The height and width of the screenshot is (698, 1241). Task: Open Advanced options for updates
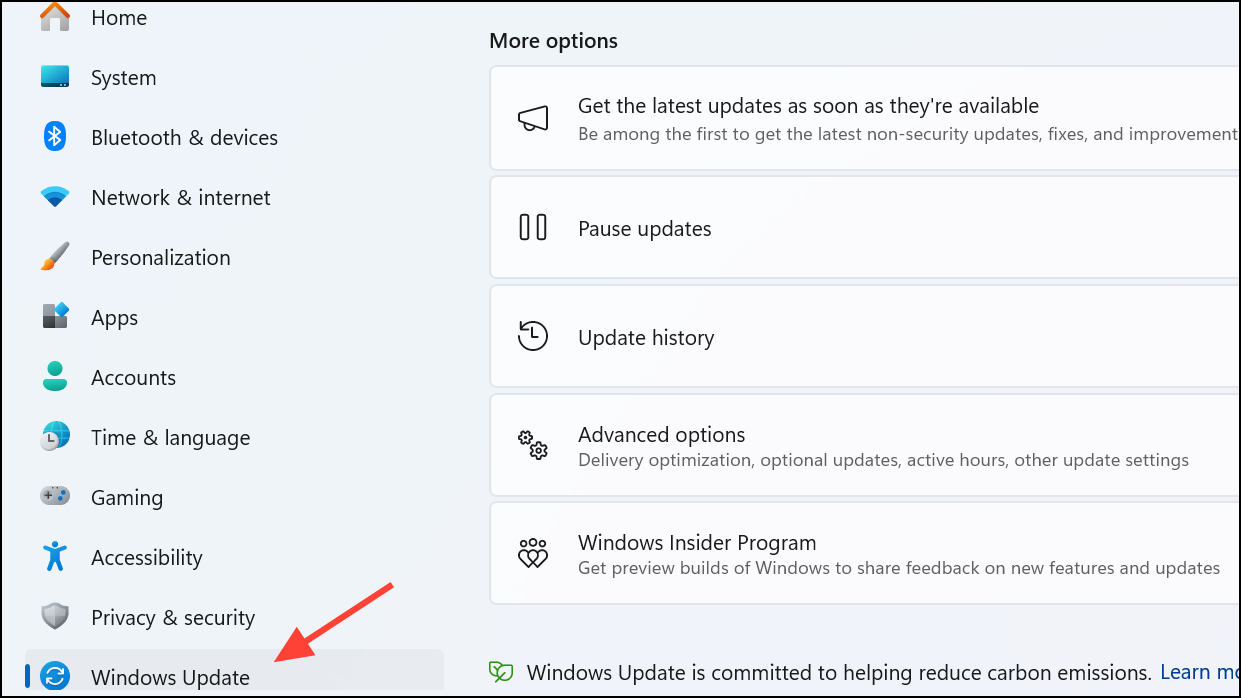[x=661, y=435]
